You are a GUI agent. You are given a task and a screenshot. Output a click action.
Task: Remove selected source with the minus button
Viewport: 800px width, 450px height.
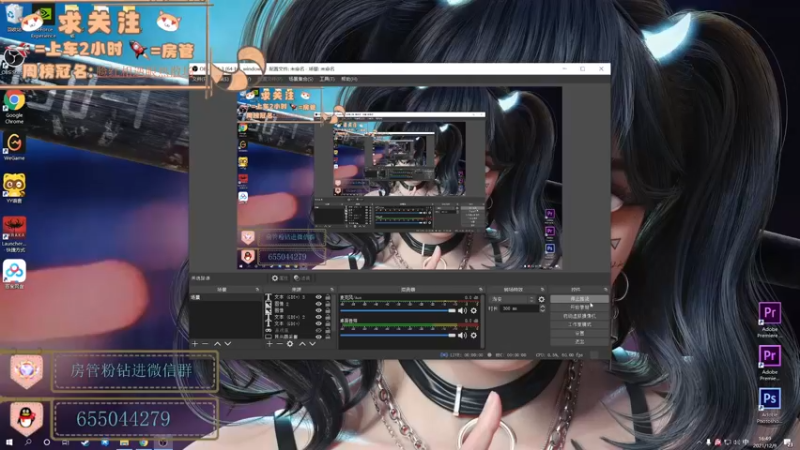coord(280,344)
